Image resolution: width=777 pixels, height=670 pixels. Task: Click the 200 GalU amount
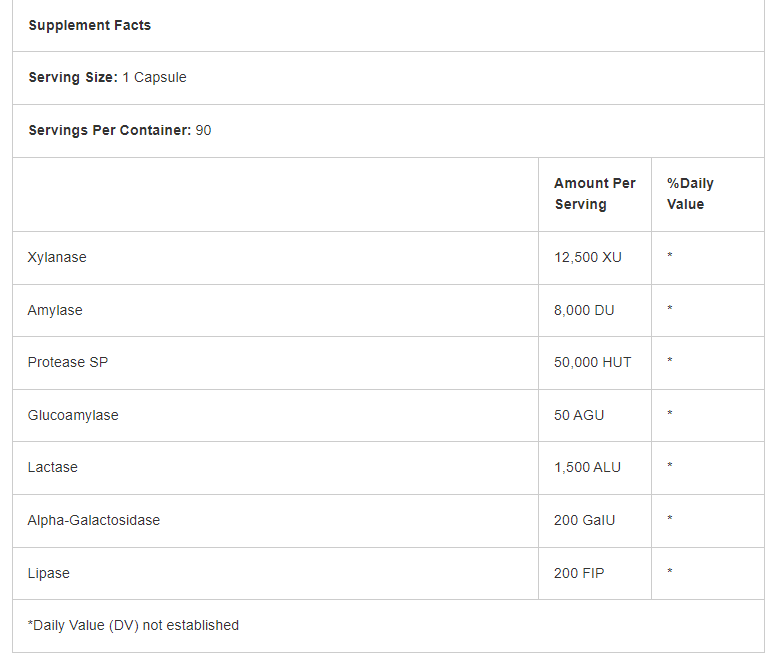583,520
